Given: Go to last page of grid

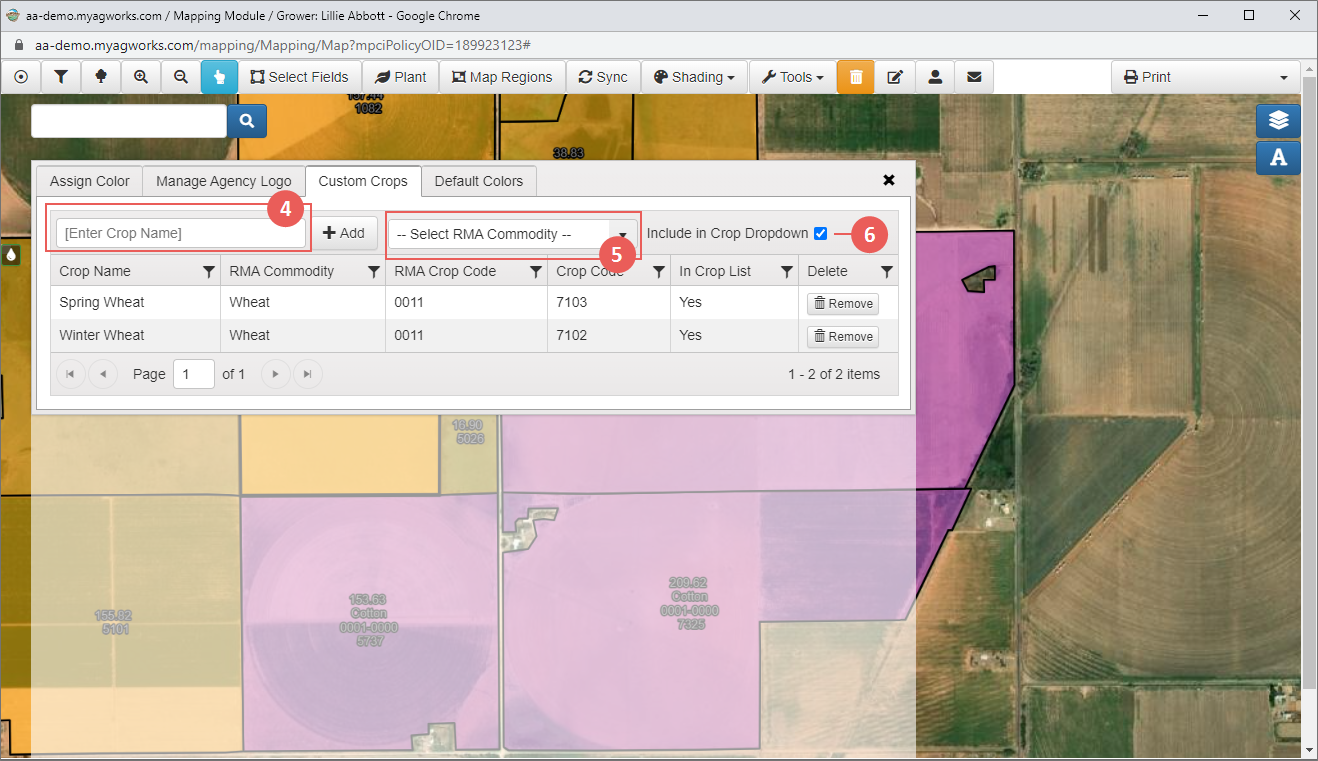Looking at the screenshot, I should coord(308,374).
